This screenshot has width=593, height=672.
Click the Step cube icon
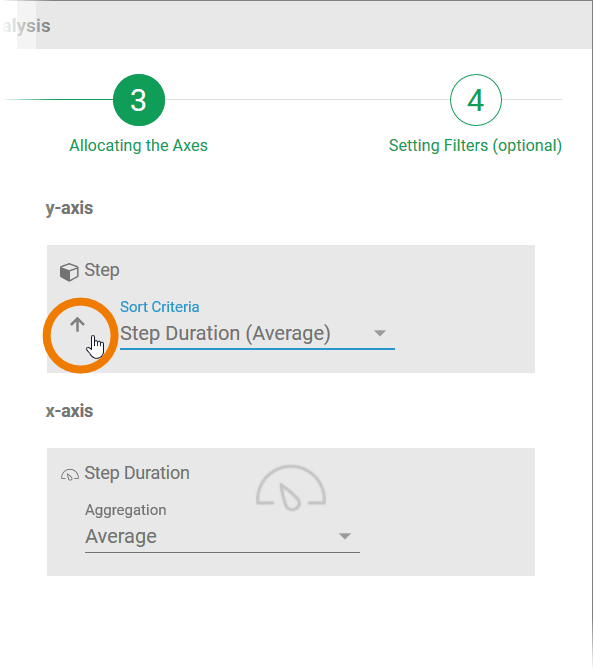(x=69, y=272)
